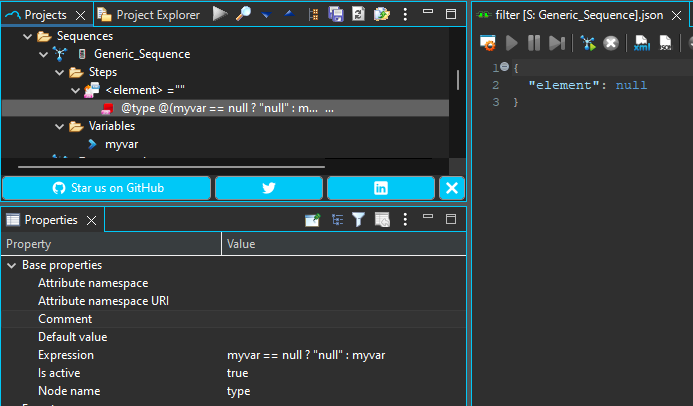This screenshot has height=406, width=693.
Task: Click the magnifier search icon in Projects toolbar
Action: (x=243, y=14)
